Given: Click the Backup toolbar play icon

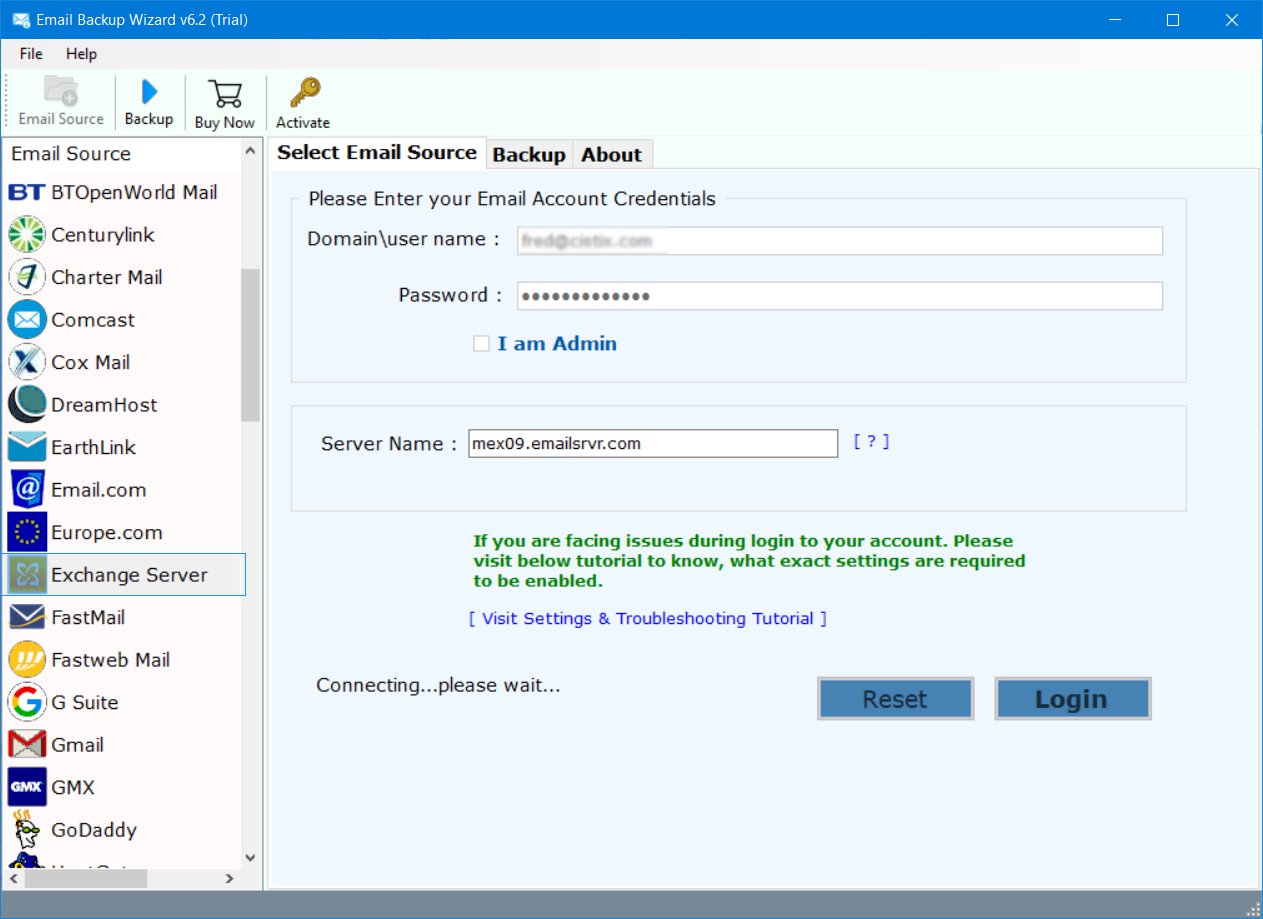Looking at the screenshot, I should pyautogui.click(x=149, y=92).
